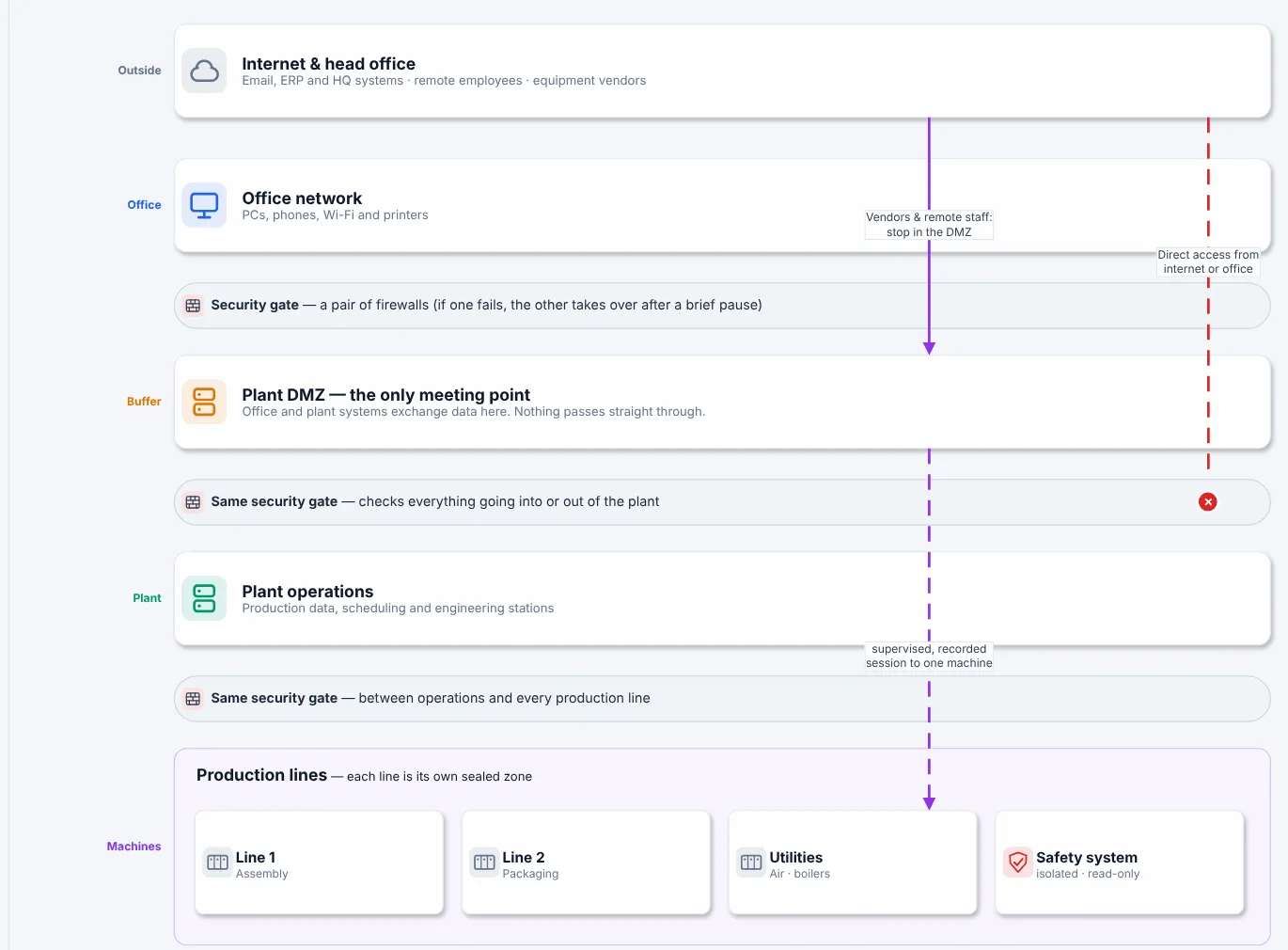Image resolution: width=1288 pixels, height=950 pixels.
Task: Click the 'Vendors & remote staff' arrow label
Action: pos(929,225)
